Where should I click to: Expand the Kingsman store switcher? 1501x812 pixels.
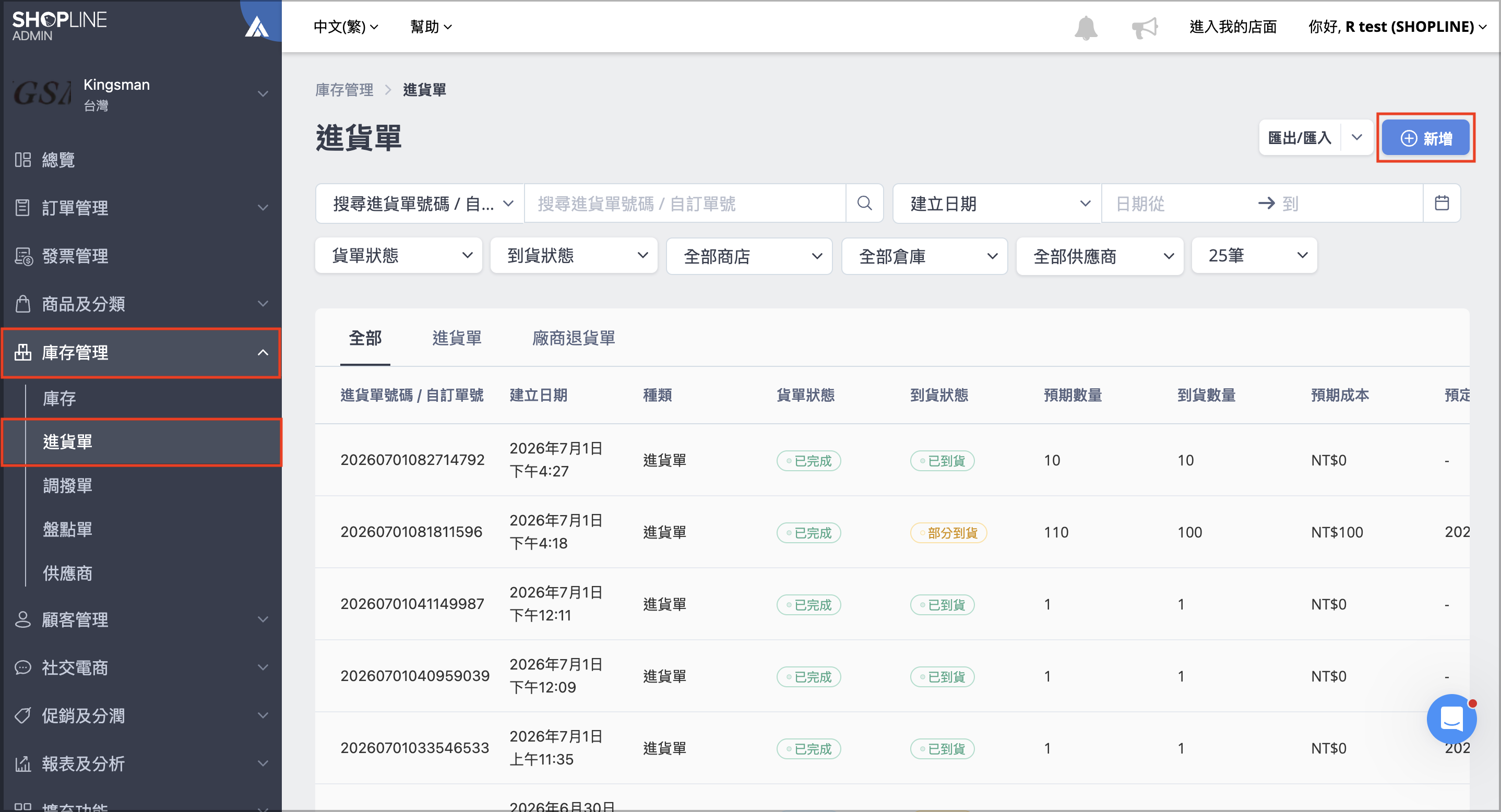pos(264,93)
